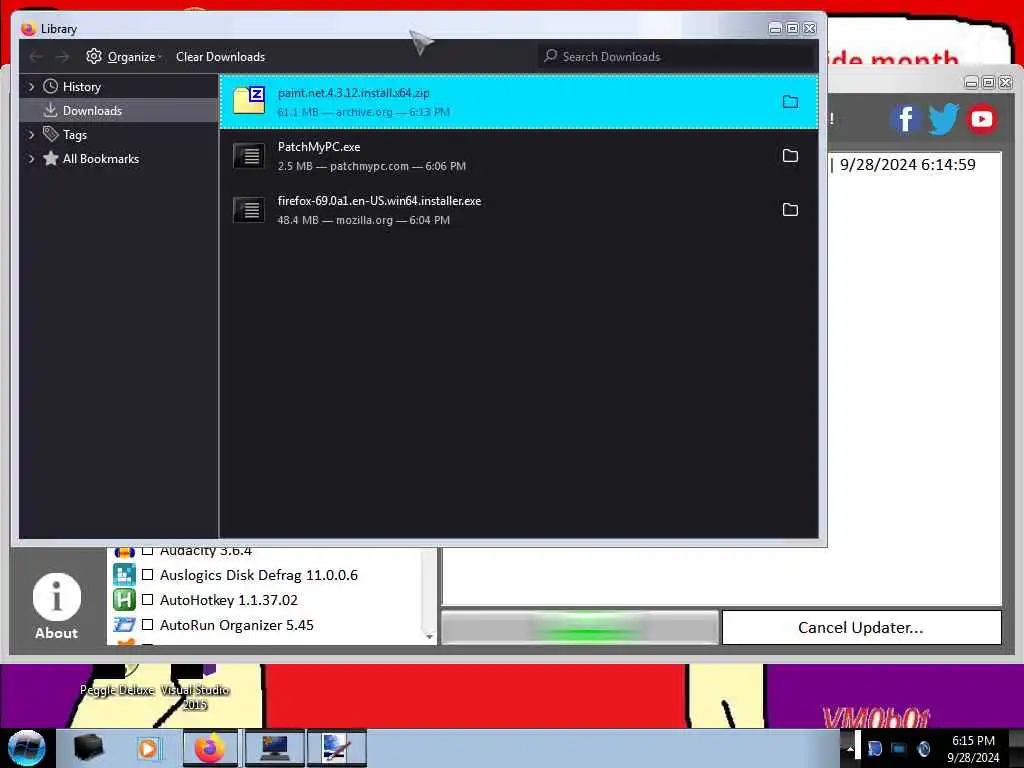1024x768 pixels.
Task: Focus the Search Downloads field
Action: pyautogui.click(x=677, y=57)
